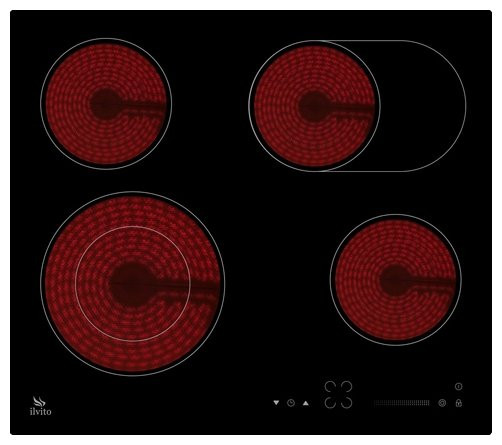Screen dimensions: 502x445
Task: Select the bottom-left zone selector arc
Action: [x=330, y=402]
